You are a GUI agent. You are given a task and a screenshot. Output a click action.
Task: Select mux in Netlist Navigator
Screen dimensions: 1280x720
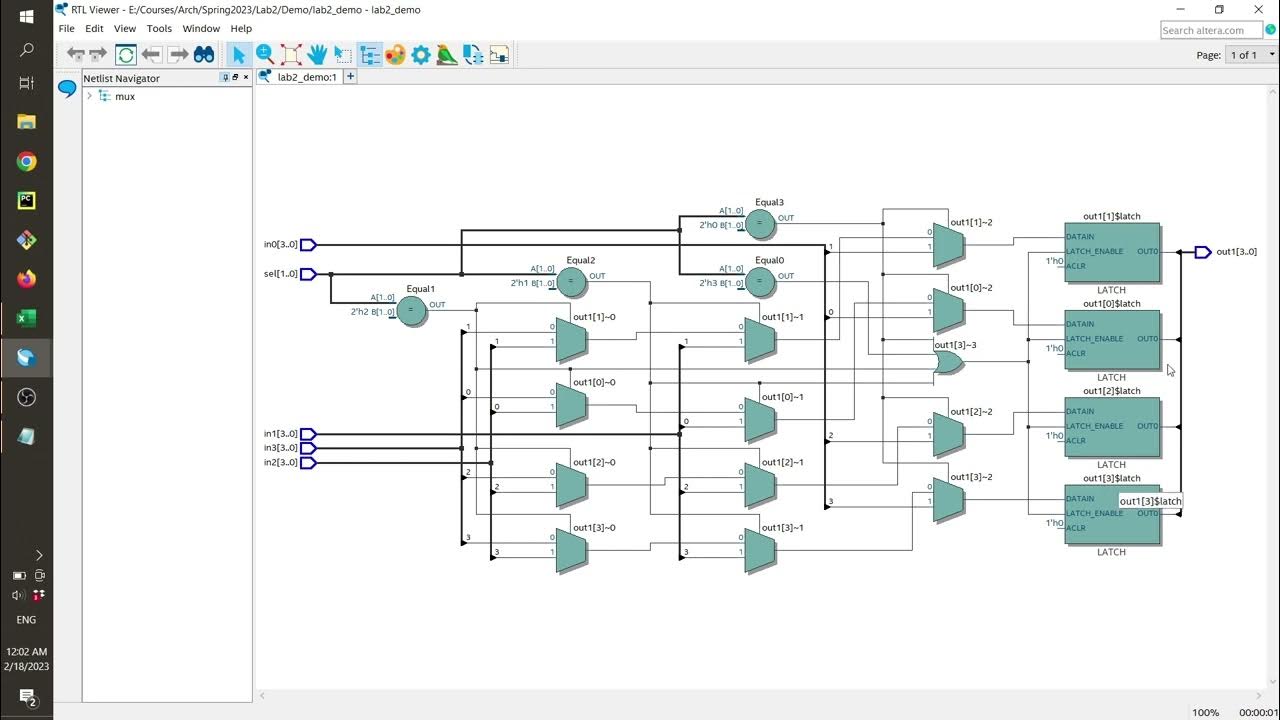pos(125,96)
